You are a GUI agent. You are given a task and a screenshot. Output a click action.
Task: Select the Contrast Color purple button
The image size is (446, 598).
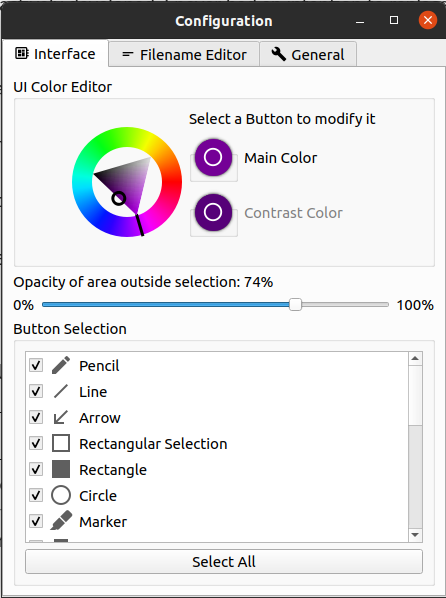coord(213,212)
